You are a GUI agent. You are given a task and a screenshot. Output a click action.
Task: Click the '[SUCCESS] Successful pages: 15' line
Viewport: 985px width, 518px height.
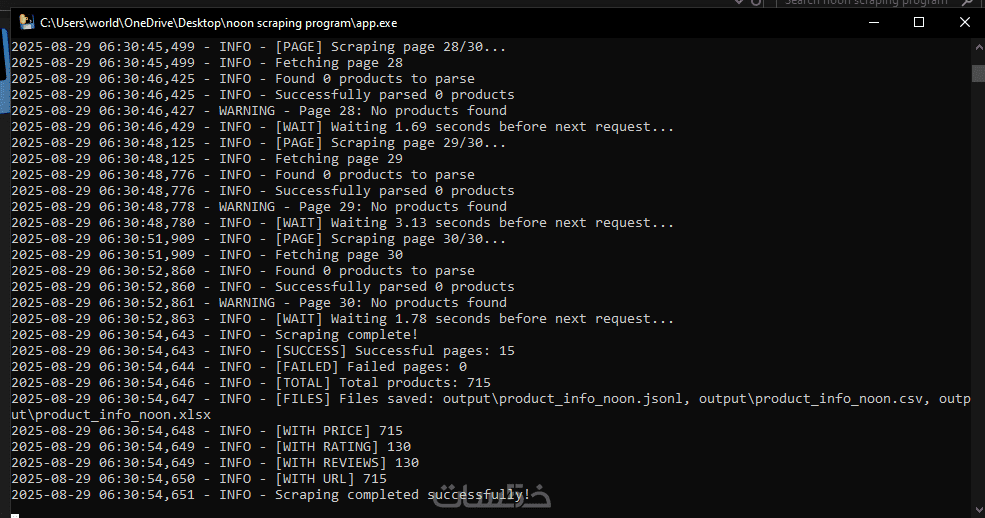click(x=394, y=351)
